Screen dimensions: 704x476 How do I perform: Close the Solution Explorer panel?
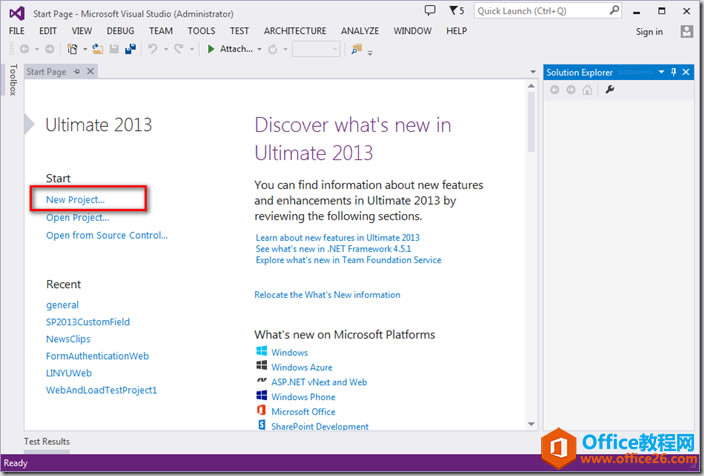[x=686, y=72]
